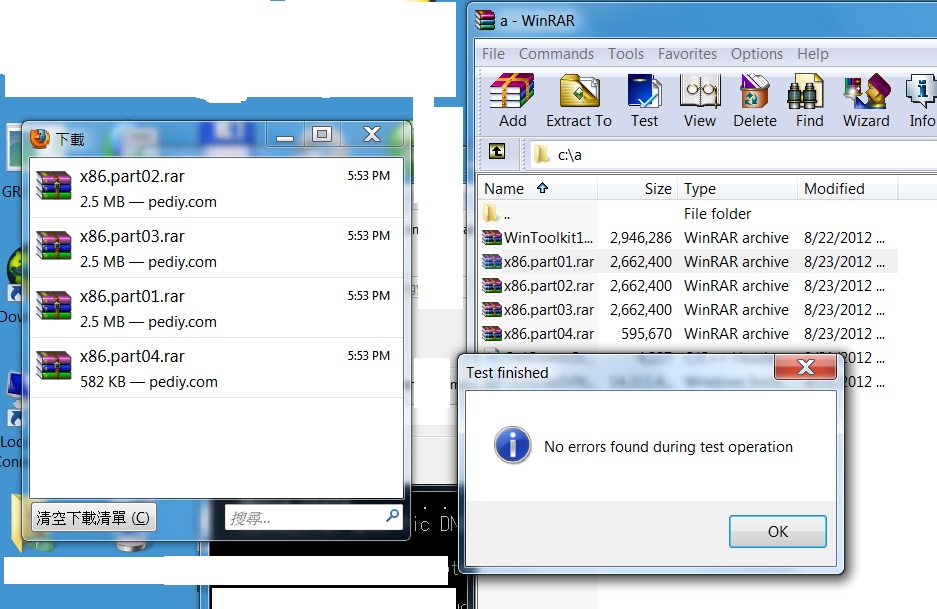Go up one folder level in WinRAR
Screen dimensions: 937x609
tap(497, 152)
